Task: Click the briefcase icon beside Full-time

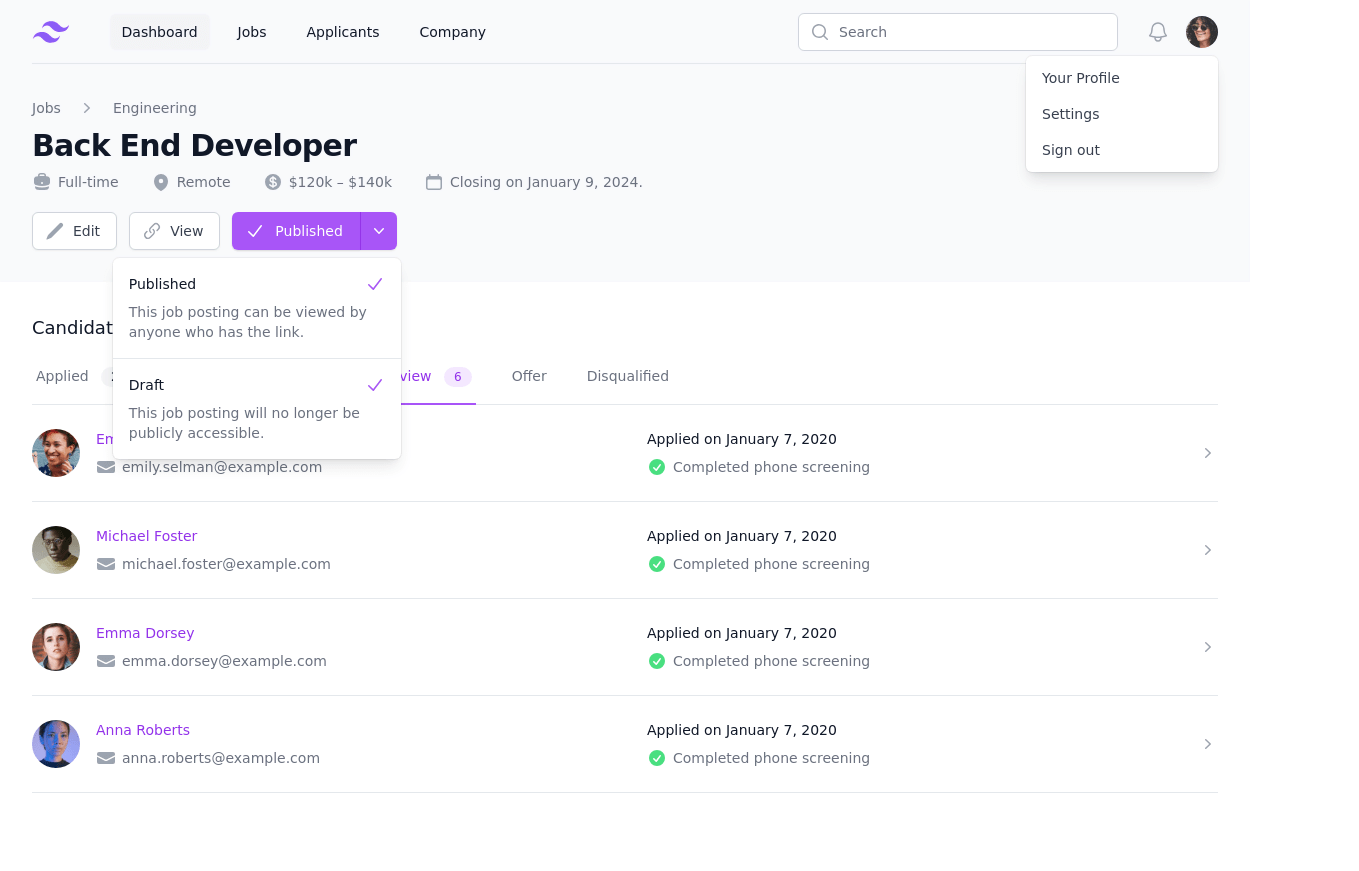Action: [41, 181]
